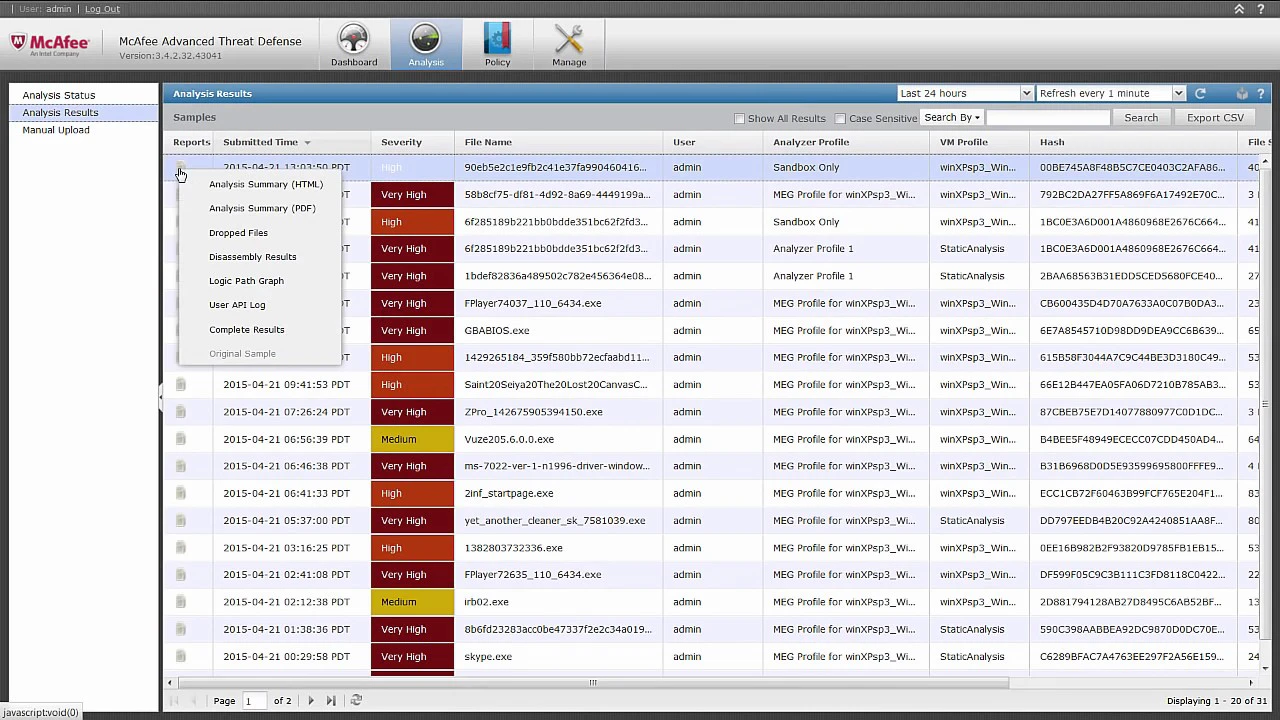This screenshot has width=1280, height=720.
Task: Click the Search button
Action: pyautogui.click(x=1141, y=118)
